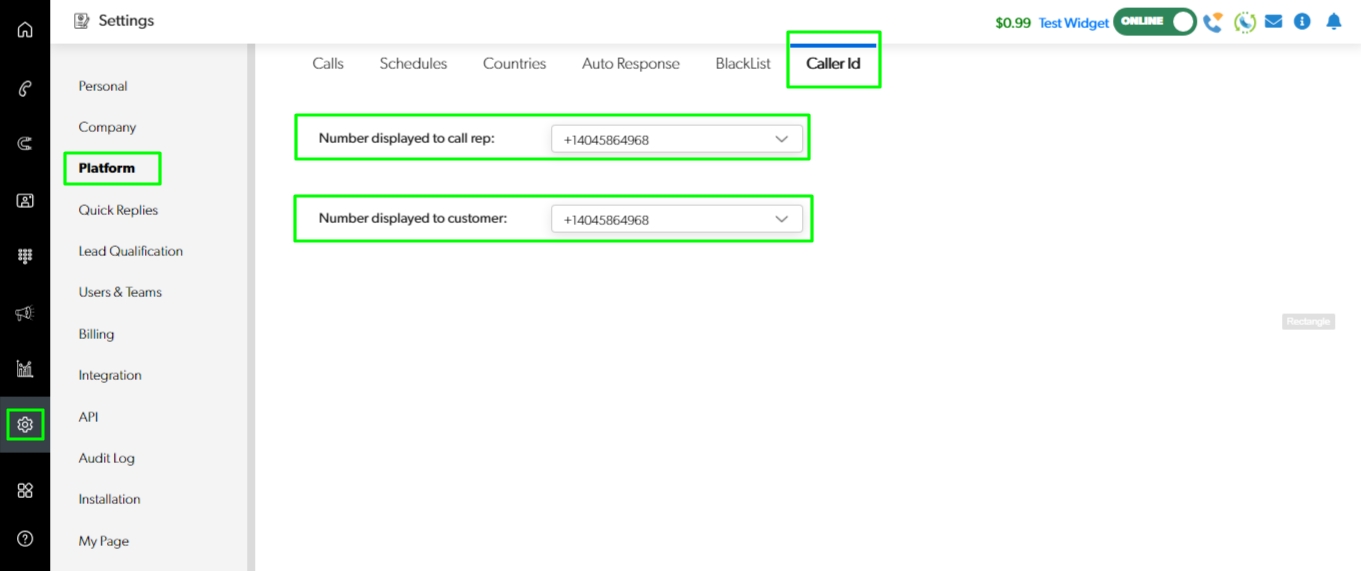
Task: Open the dial pad icon in sidebar
Action: click(x=25, y=256)
